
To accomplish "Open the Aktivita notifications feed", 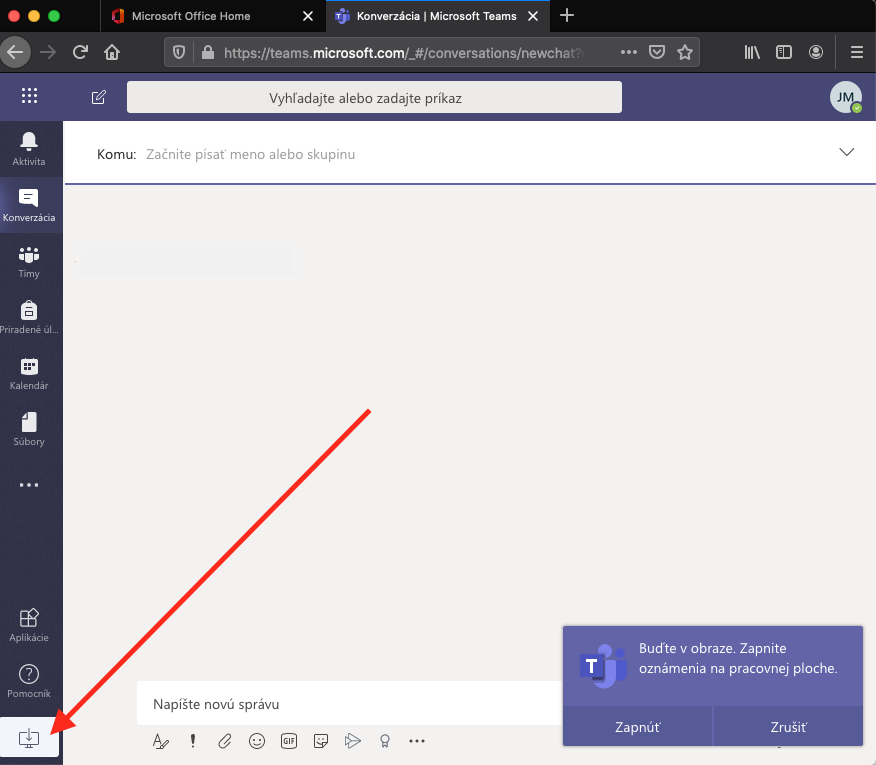I will click(x=29, y=148).
